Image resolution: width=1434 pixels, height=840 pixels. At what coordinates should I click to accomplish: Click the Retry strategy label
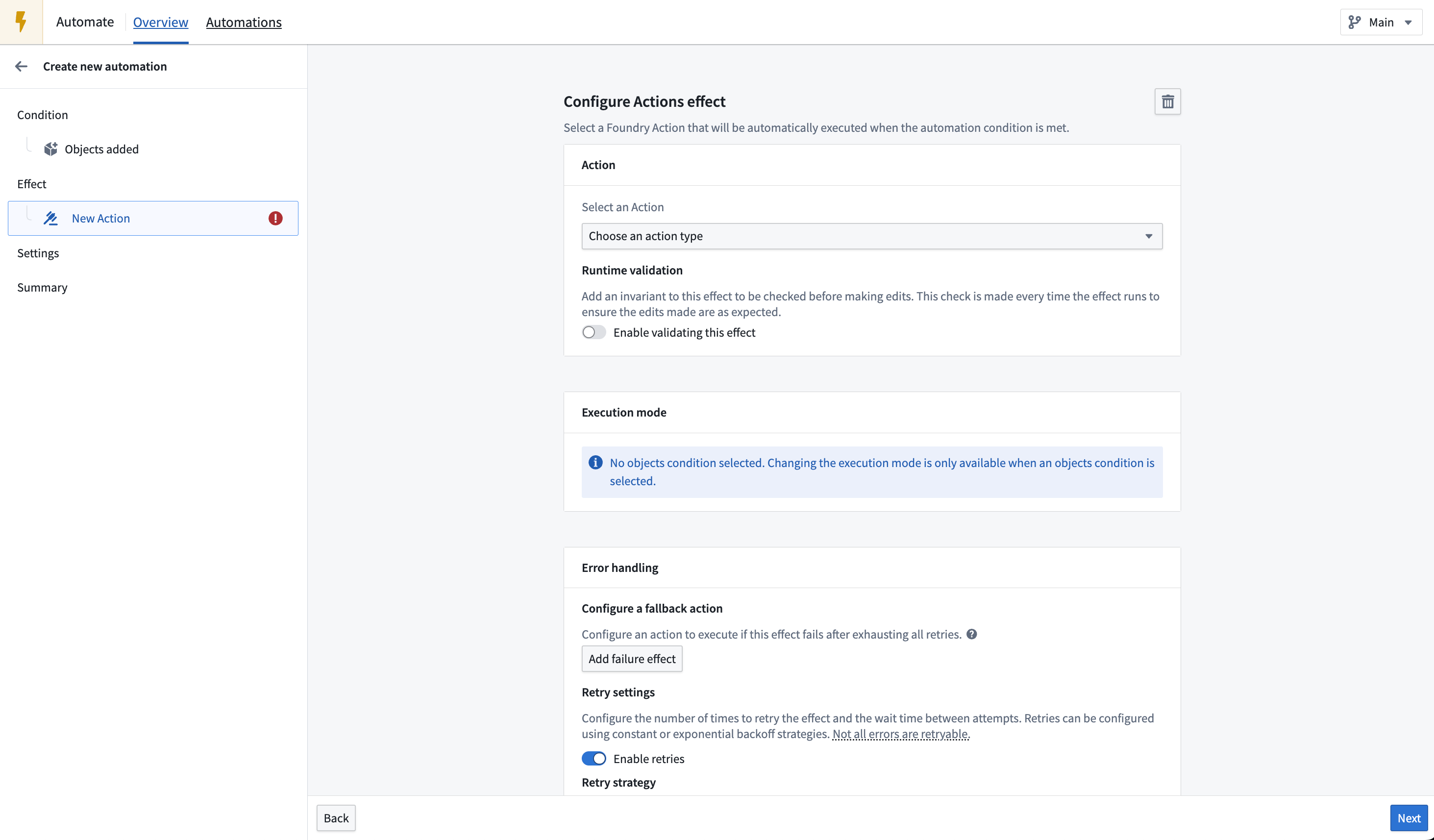618,783
